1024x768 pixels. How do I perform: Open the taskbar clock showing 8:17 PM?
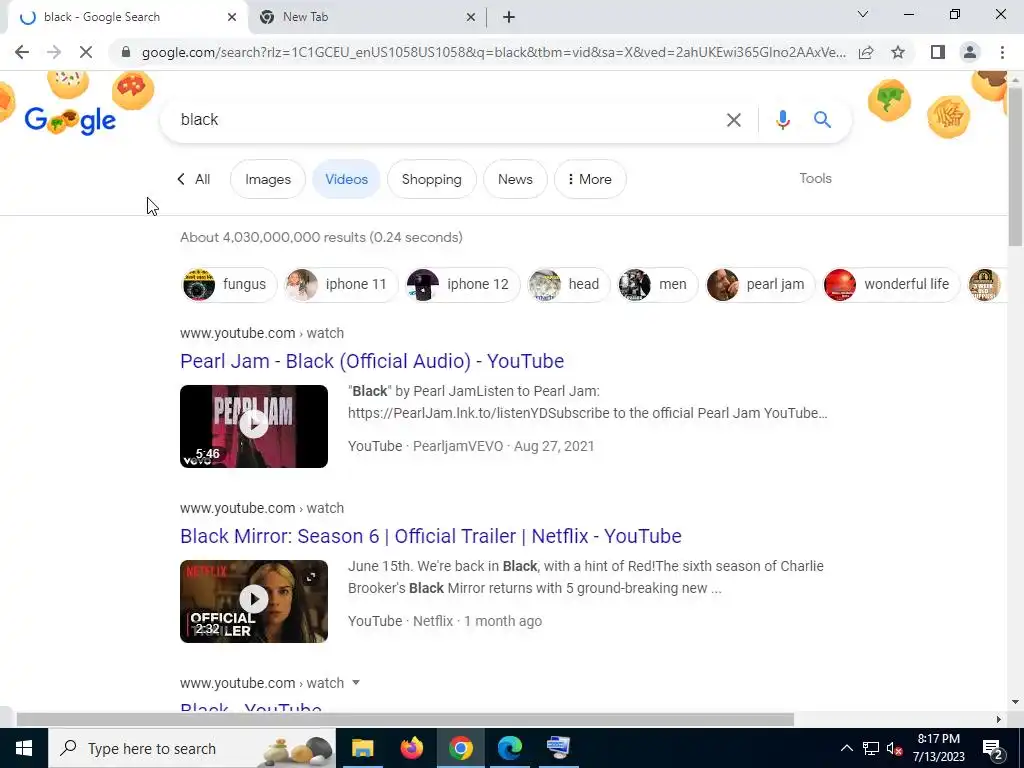[938, 748]
